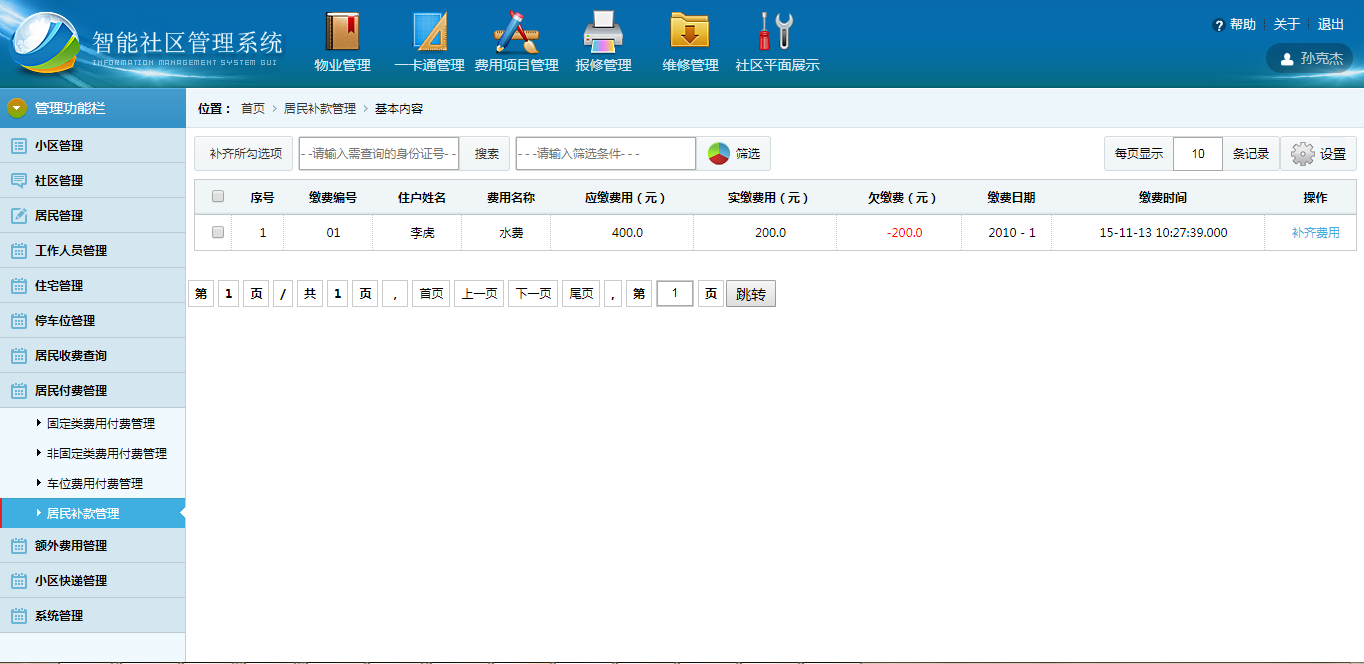Click the 补齐所勾选项 button

pyautogui.click(x=245, y=154)
